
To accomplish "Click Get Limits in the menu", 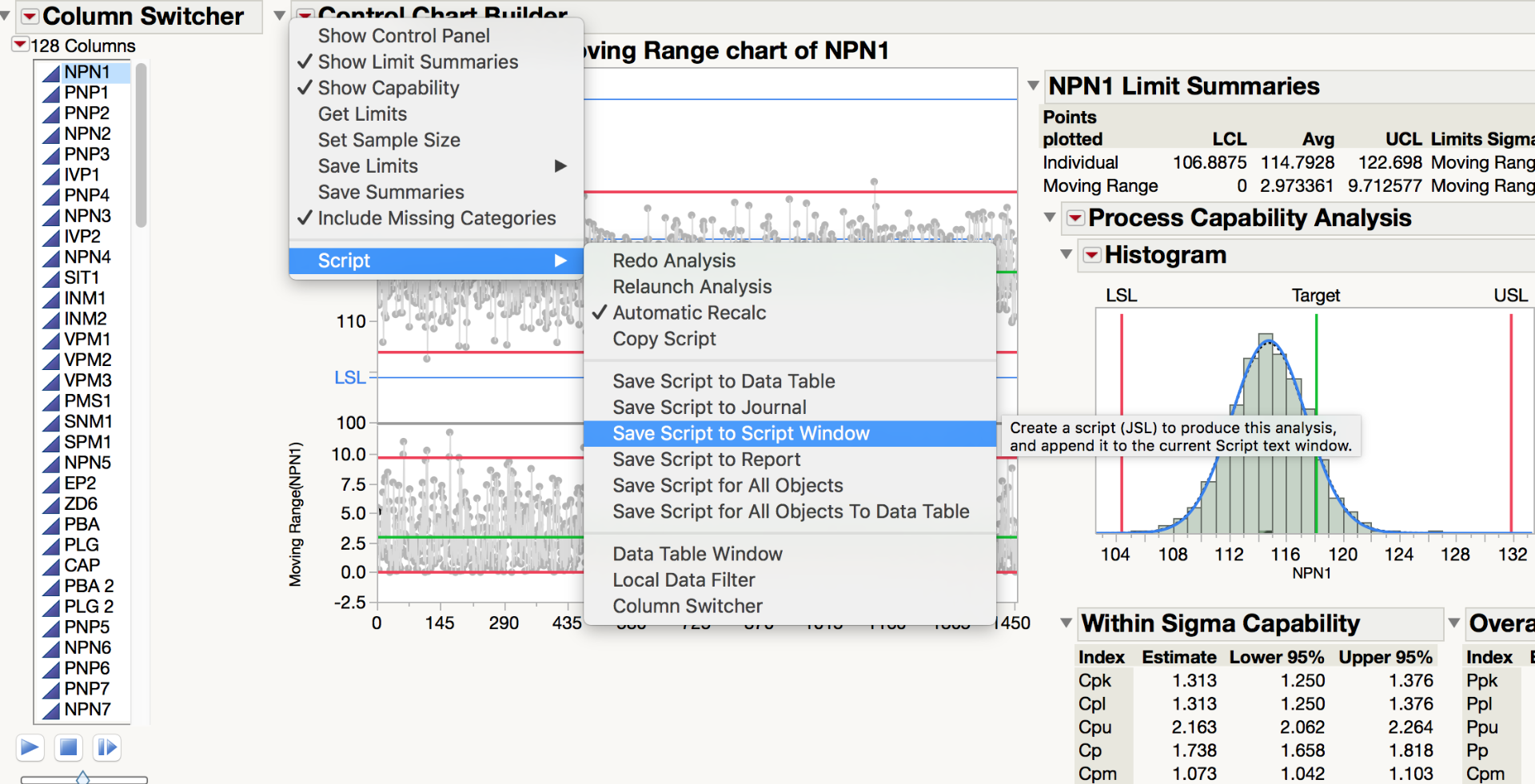I will pos(362,114).
